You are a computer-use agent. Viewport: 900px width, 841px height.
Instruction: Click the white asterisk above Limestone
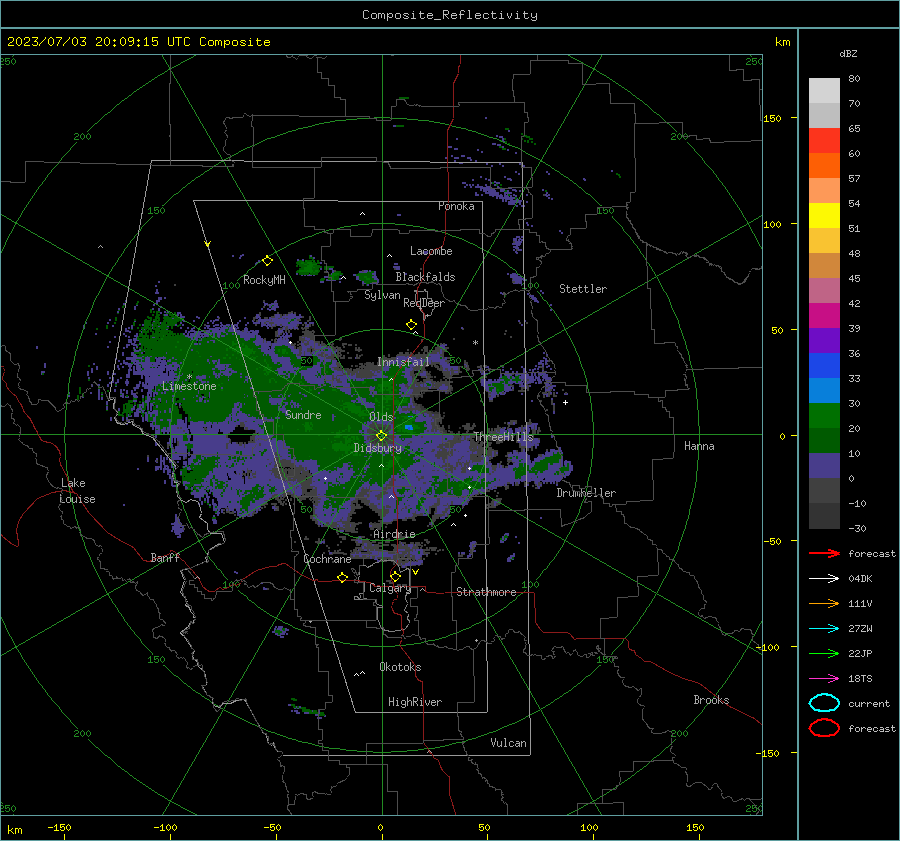[x=189, y=377]
